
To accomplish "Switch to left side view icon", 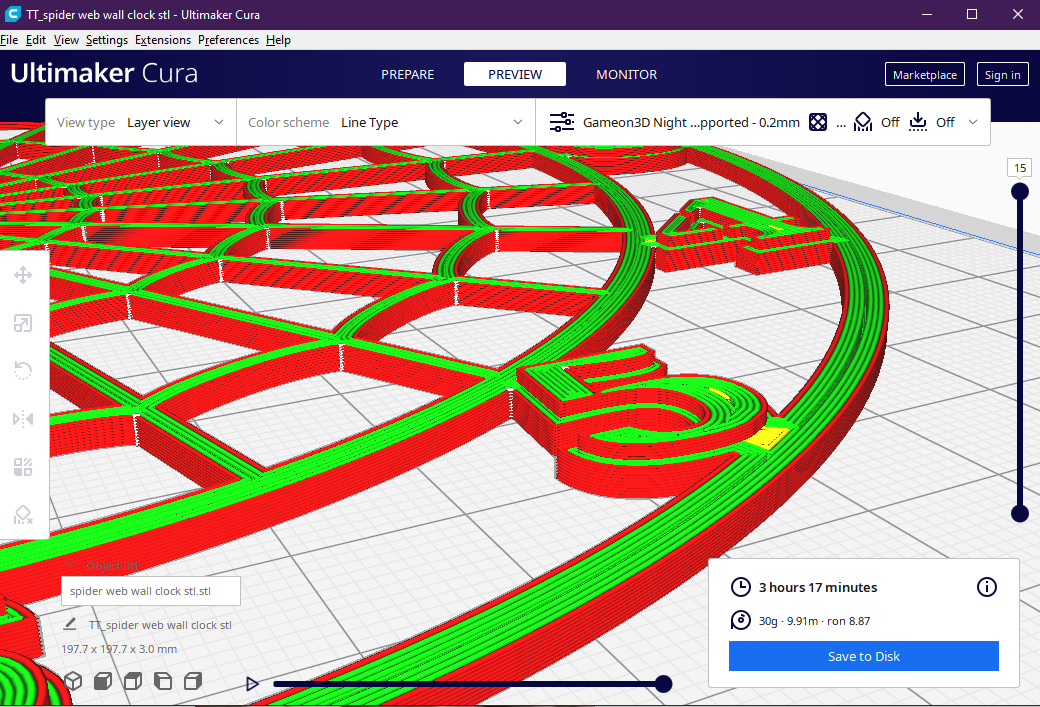I will 163,681.
